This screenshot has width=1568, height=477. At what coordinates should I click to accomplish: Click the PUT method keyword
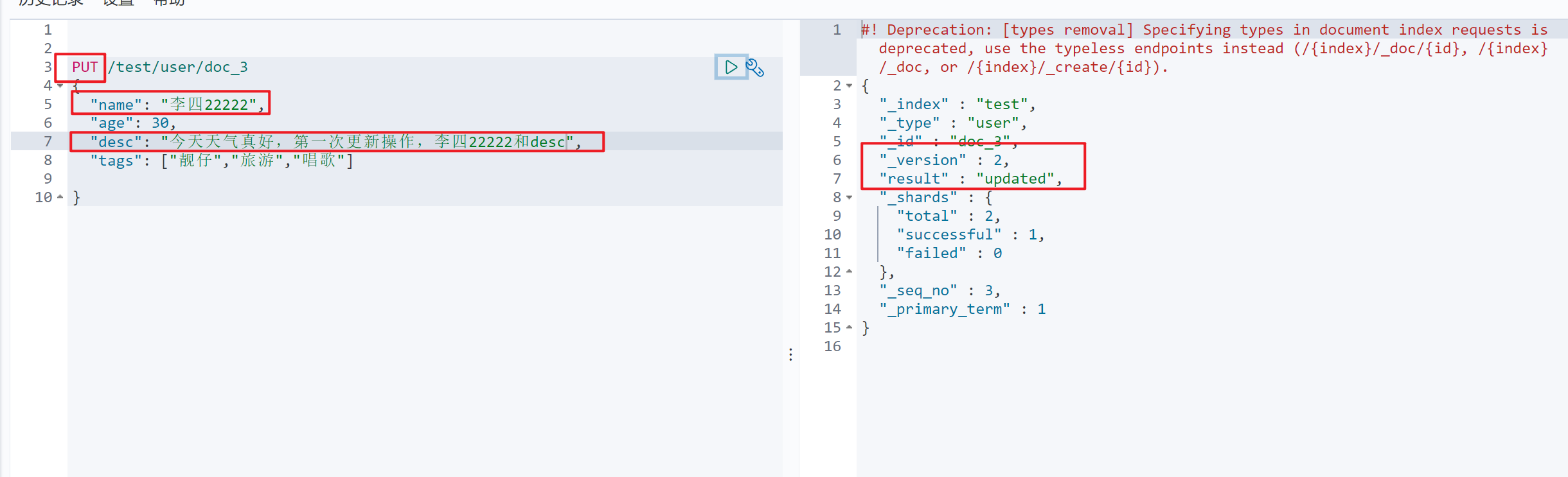tap(85, 67)
